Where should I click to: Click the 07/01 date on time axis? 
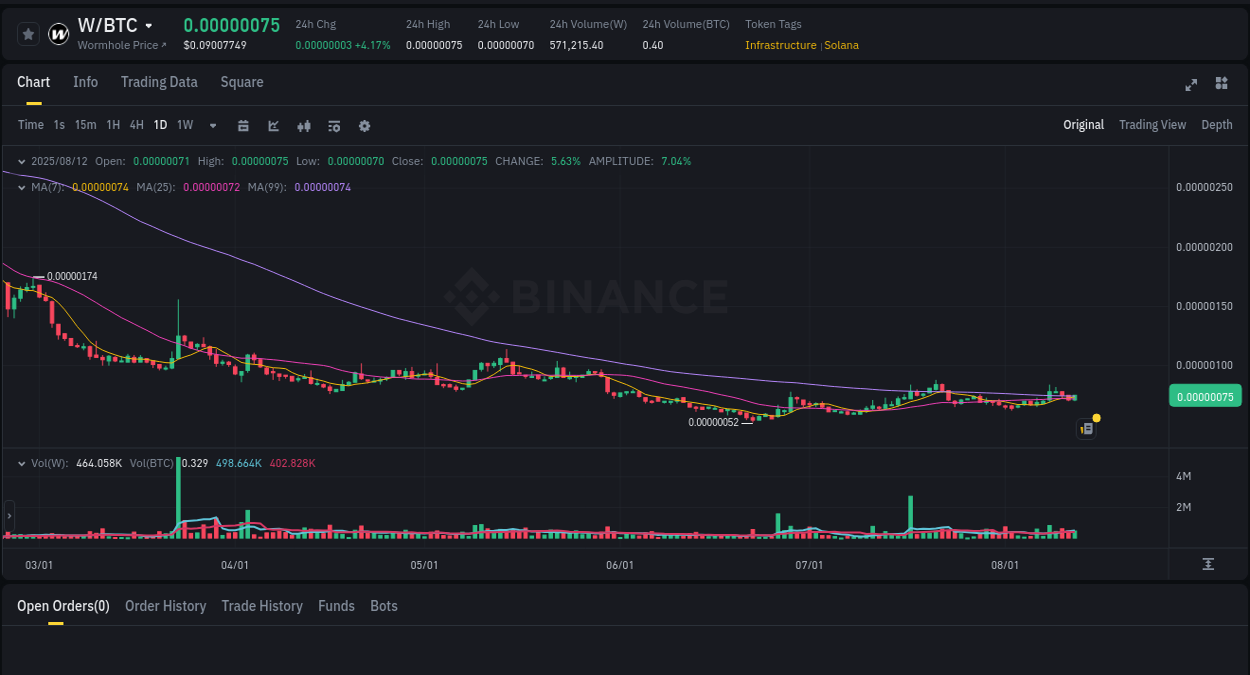tap(809, 565)
